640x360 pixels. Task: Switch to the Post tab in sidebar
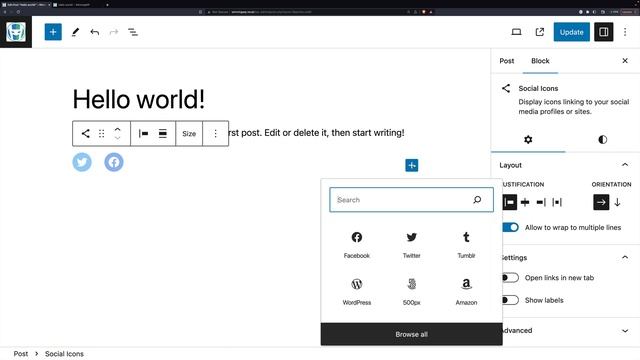coord(507,61)
